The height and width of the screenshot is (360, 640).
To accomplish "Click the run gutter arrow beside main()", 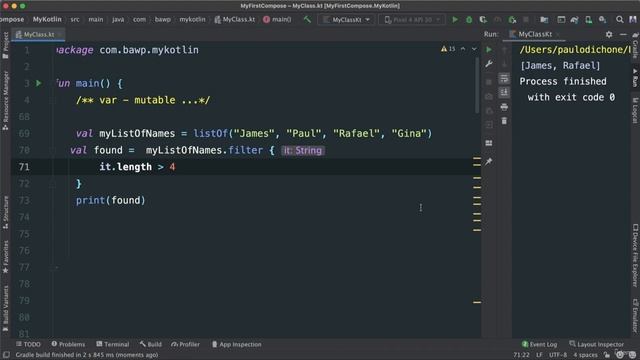I will coord(39,83).
